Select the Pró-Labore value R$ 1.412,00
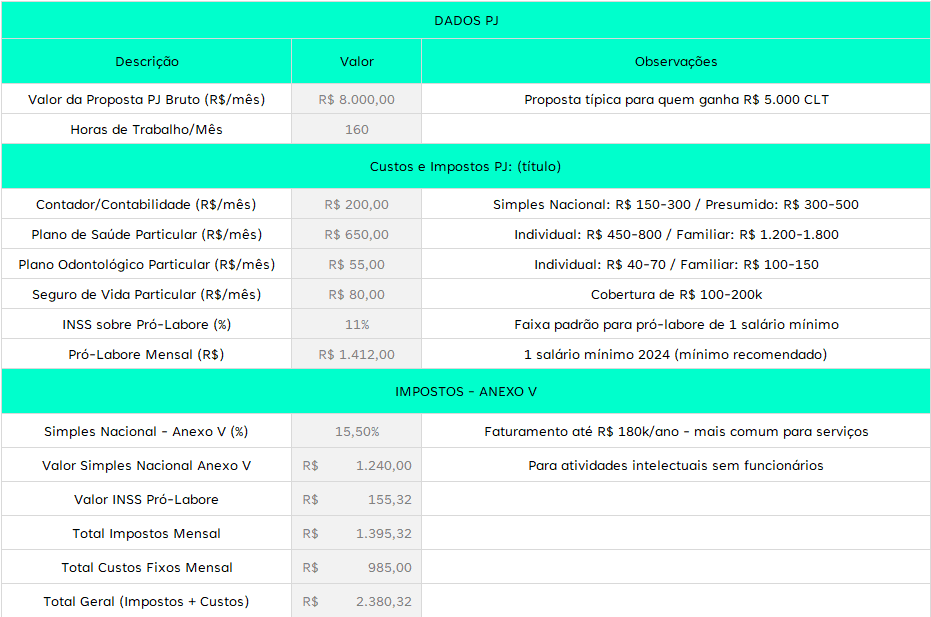The width and height of the screenshot is (931, 617). click(x=356, y=354)
